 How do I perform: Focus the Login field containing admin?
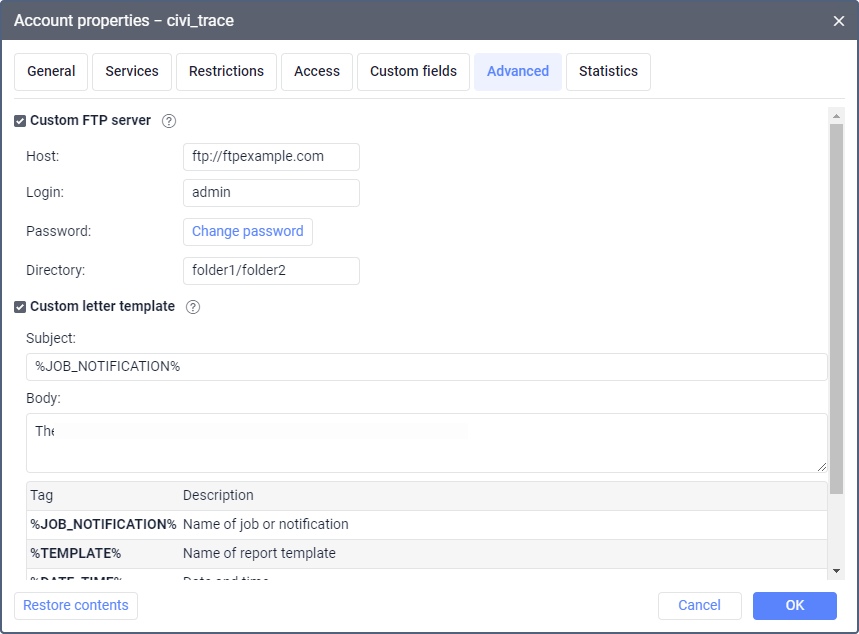271,193
